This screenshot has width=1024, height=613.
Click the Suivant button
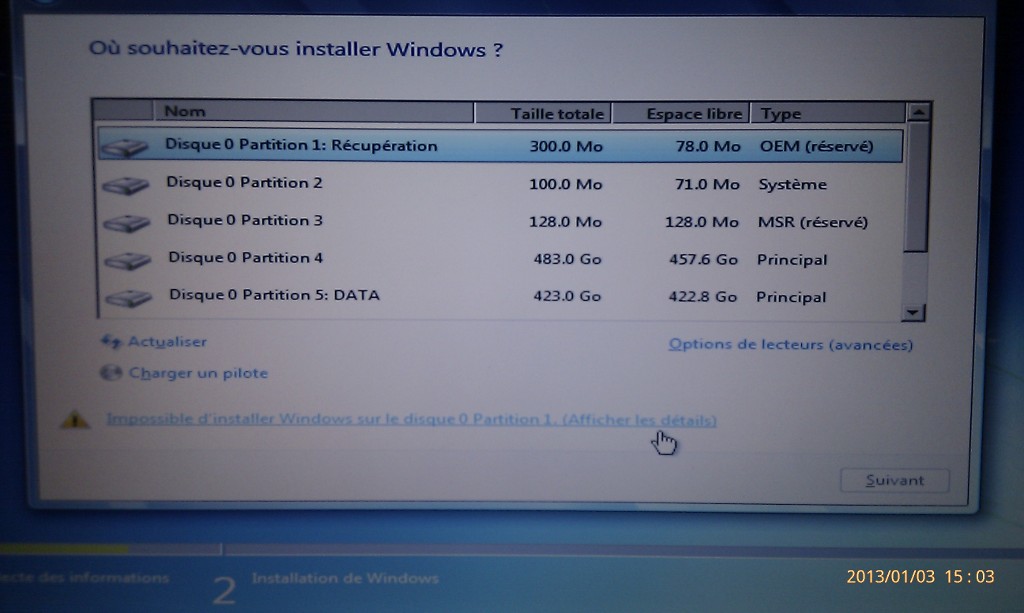pos(894,480)
